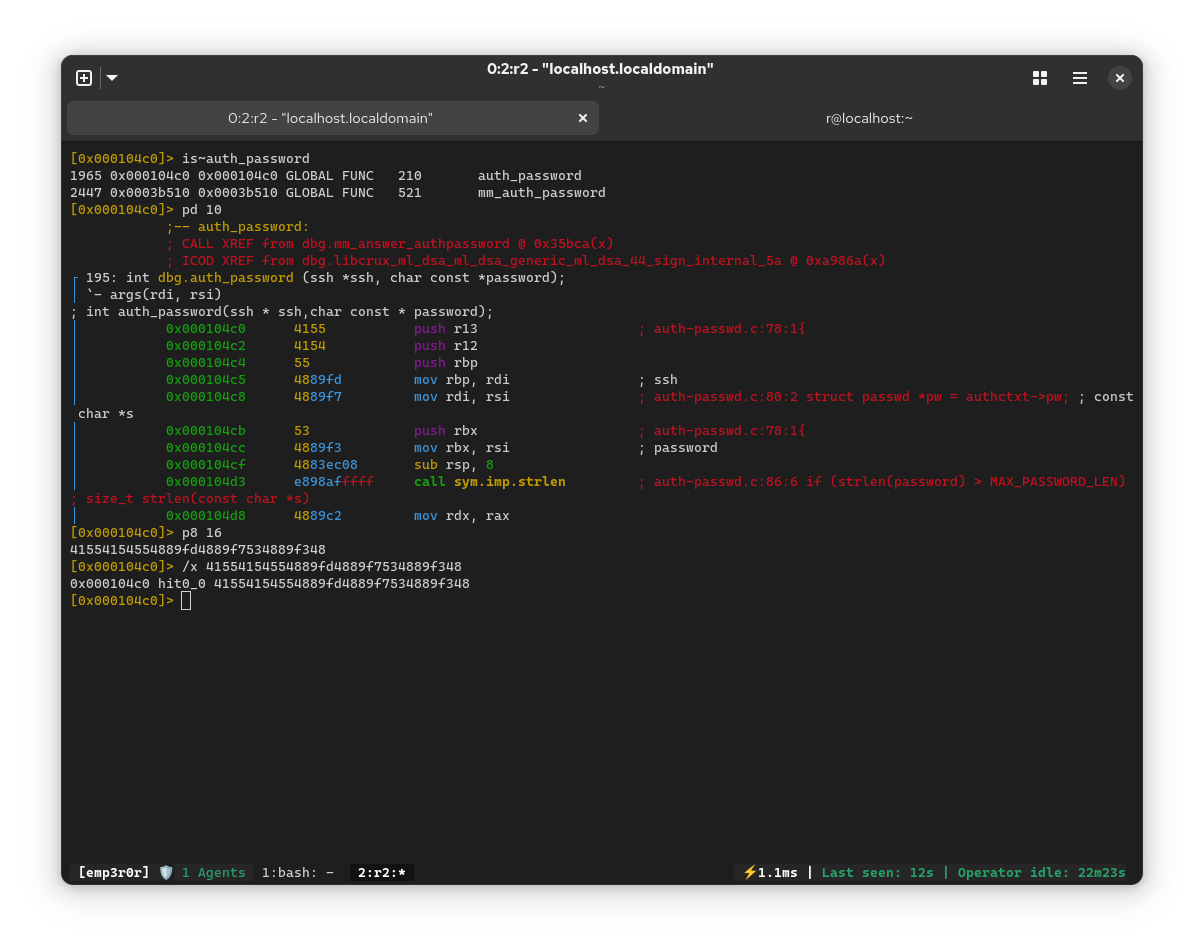The height and width of the screenshot is (952, 1204).
Task: Select tmux window 2:r2:*
Action: click(x=382, y=873)
